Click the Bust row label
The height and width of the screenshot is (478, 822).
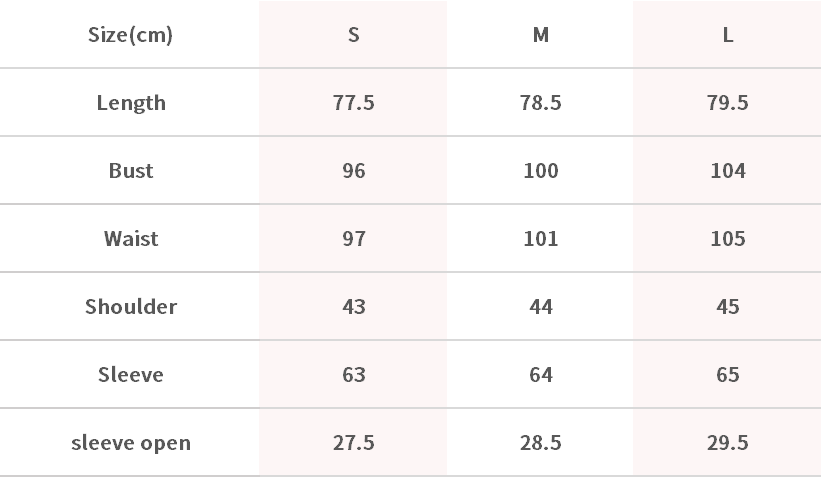131,171
